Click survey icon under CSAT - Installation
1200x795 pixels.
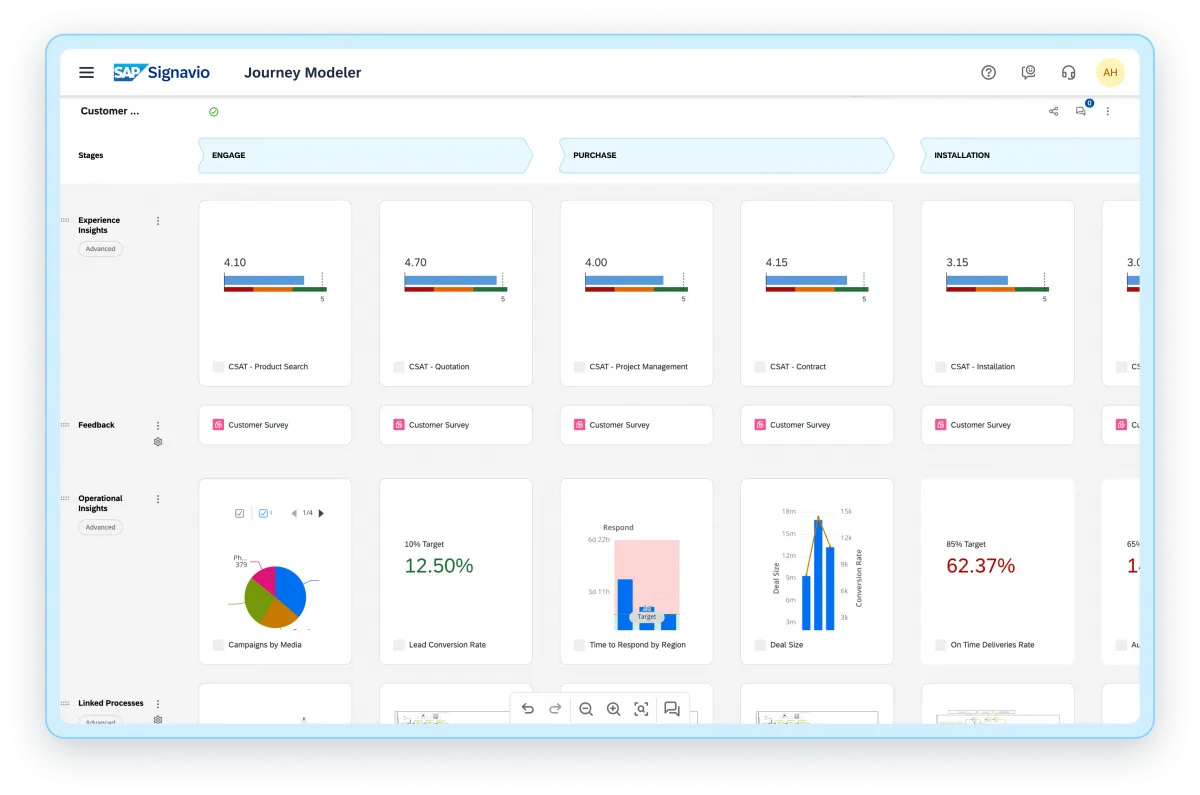tap(940, 425)
